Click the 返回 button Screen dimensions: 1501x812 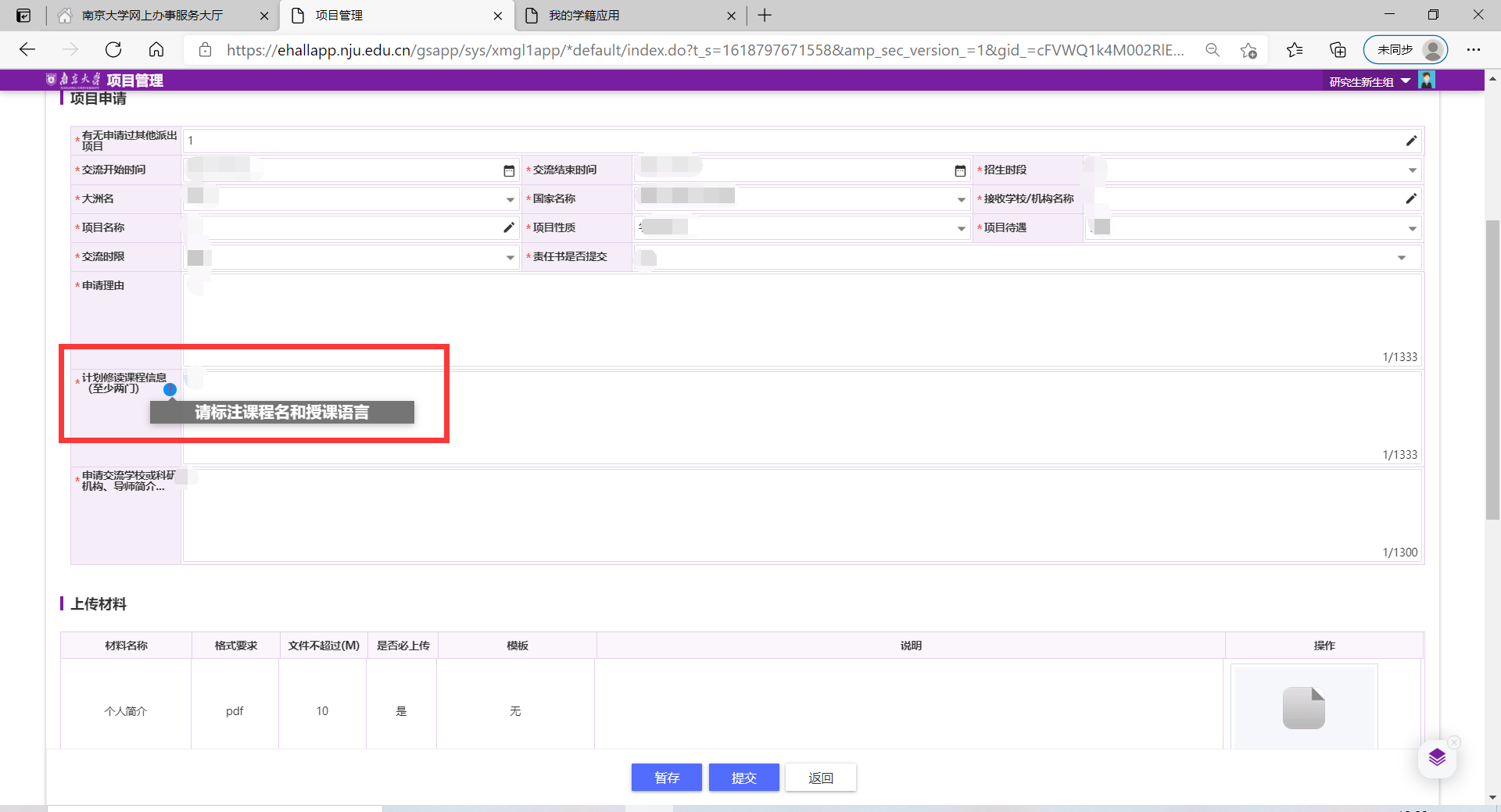click(x=820, y=778)
